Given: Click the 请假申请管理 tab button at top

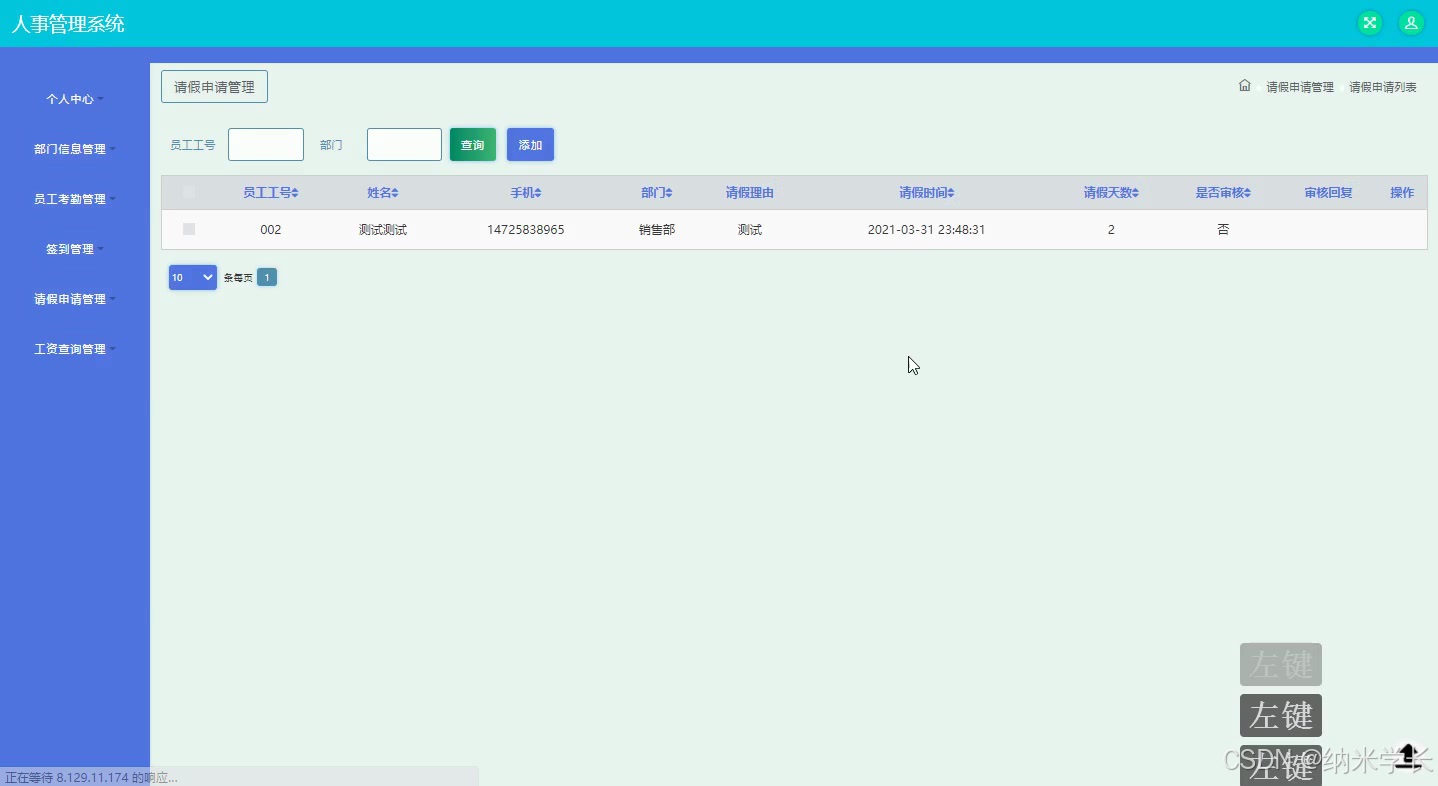Looking at the screenshot, I should (214, 87).
